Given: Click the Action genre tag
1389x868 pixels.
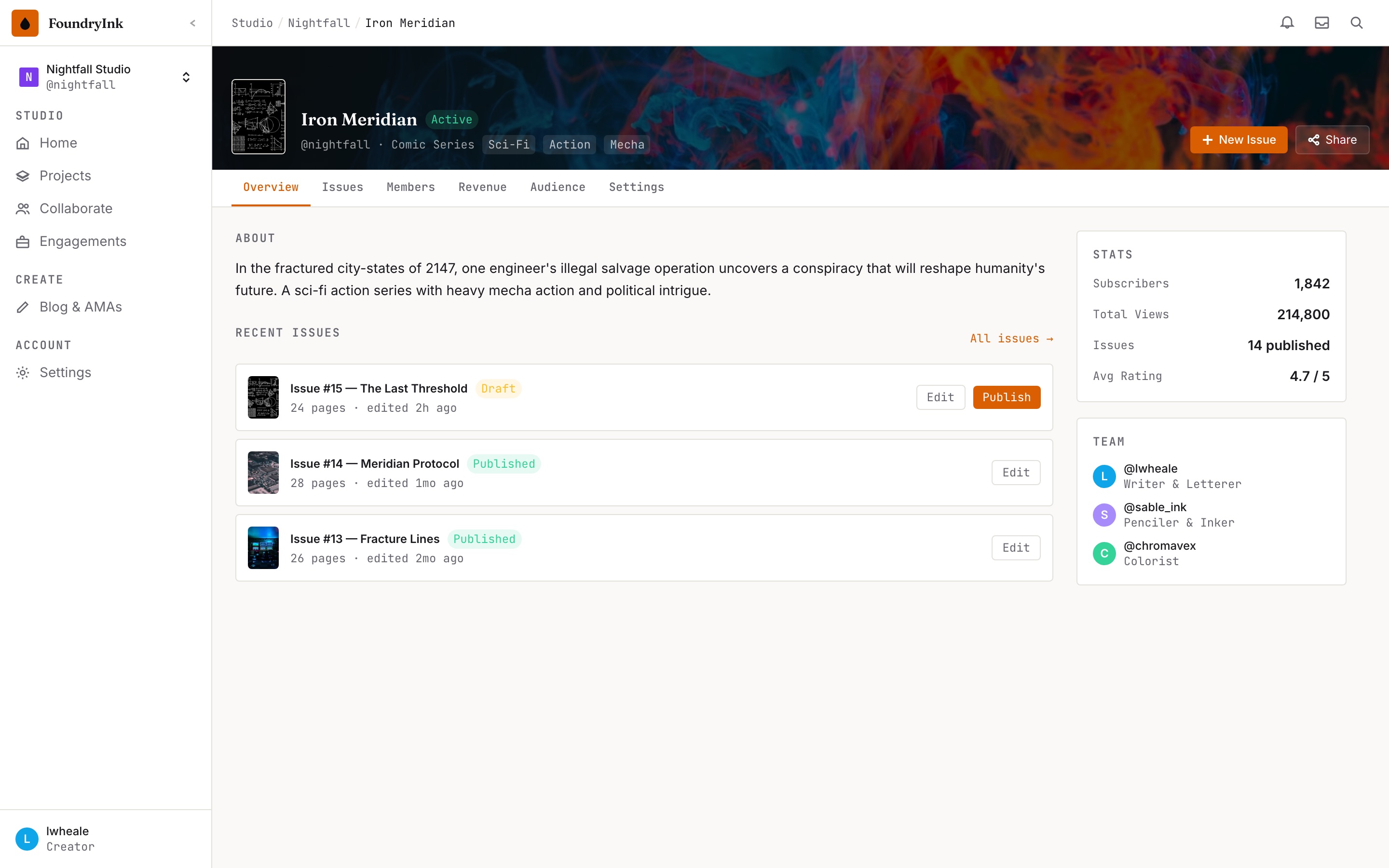Looking at the screenshot, I should (570, 145).
